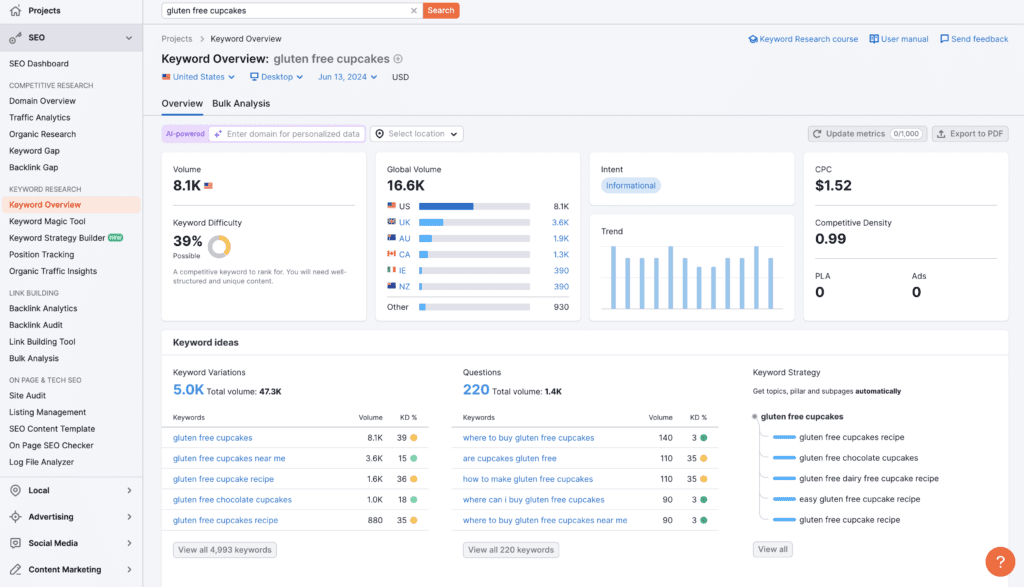Click the Projects home icon in sidebar

(15, 11)
